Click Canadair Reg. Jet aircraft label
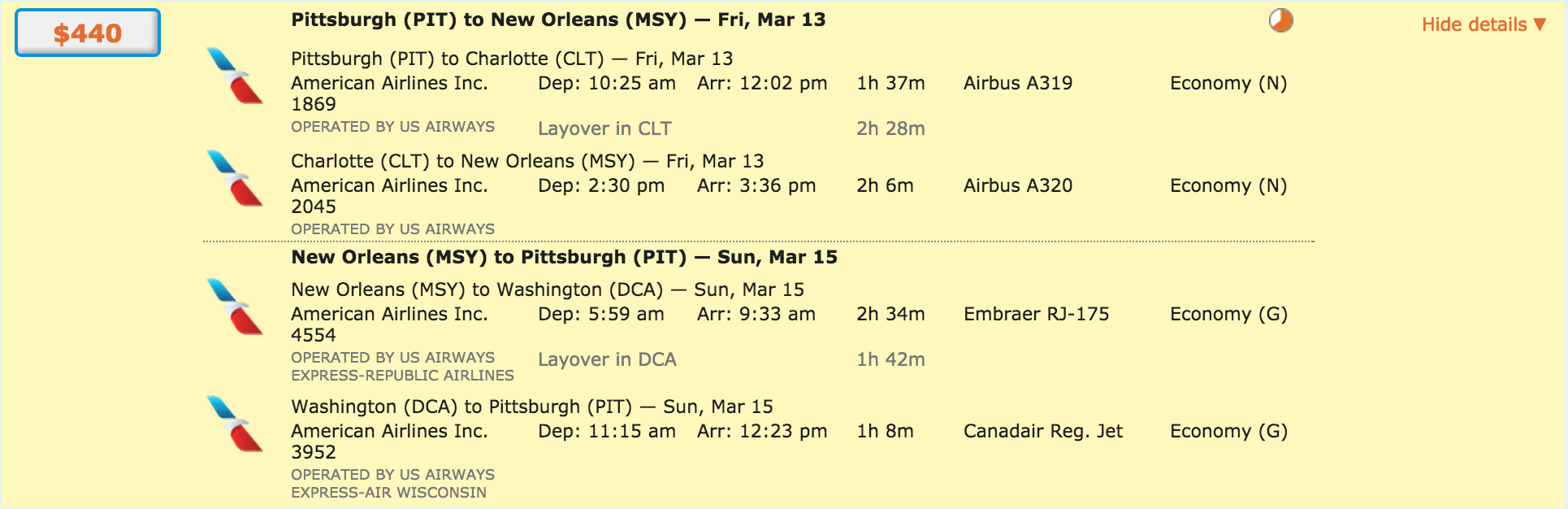Screen dimensions: 1568x509 (x=1043, y=431)
